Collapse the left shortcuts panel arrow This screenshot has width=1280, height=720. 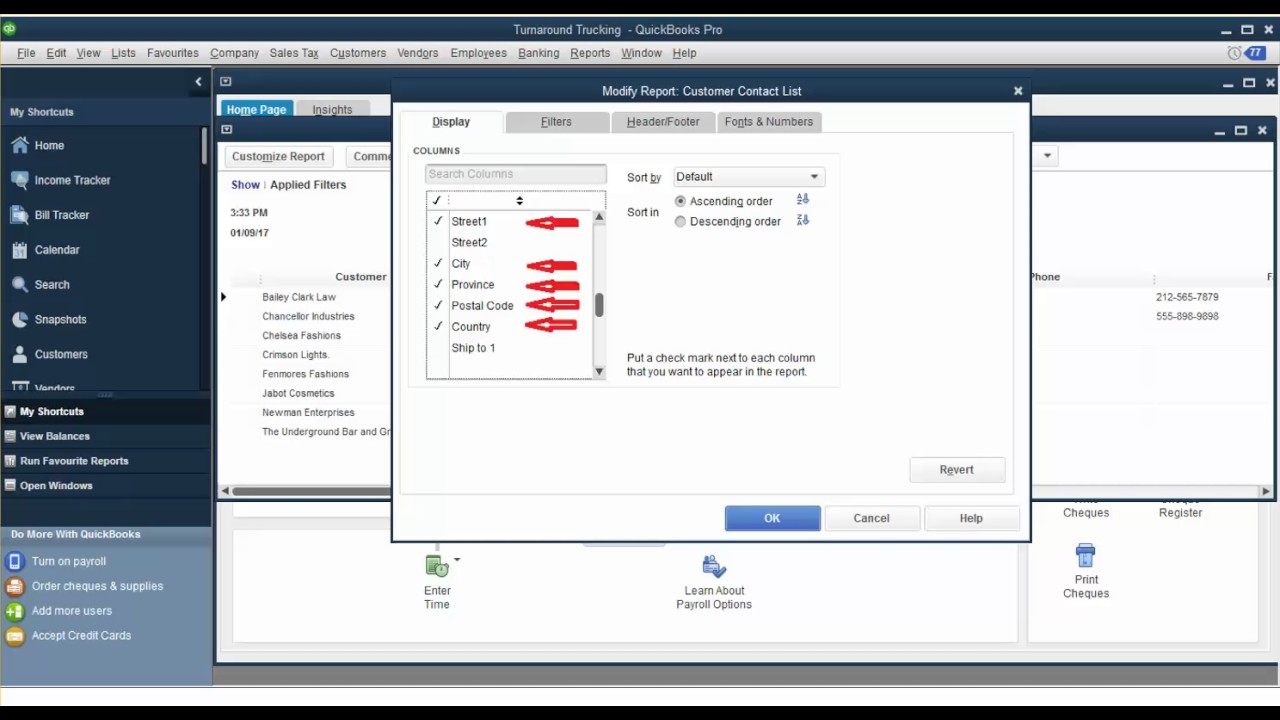coord(198,82)
